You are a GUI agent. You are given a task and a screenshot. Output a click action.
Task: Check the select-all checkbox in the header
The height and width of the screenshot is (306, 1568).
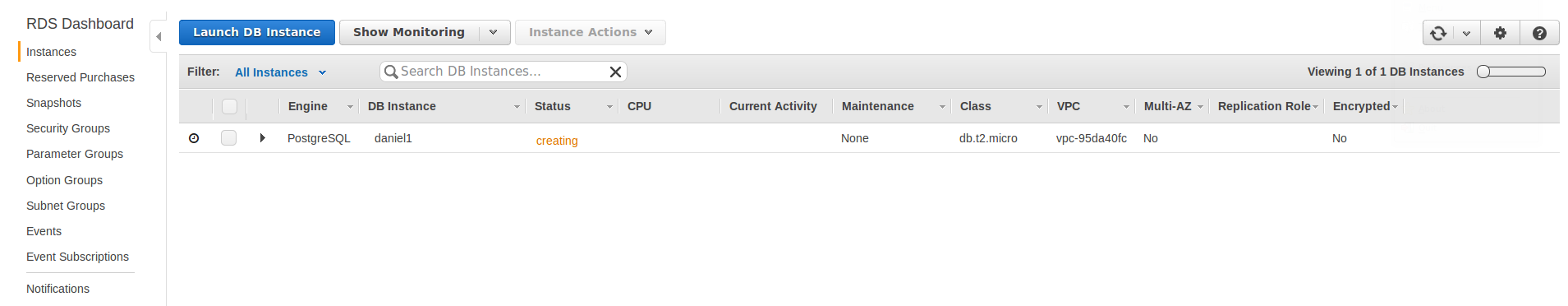(229, 106)
